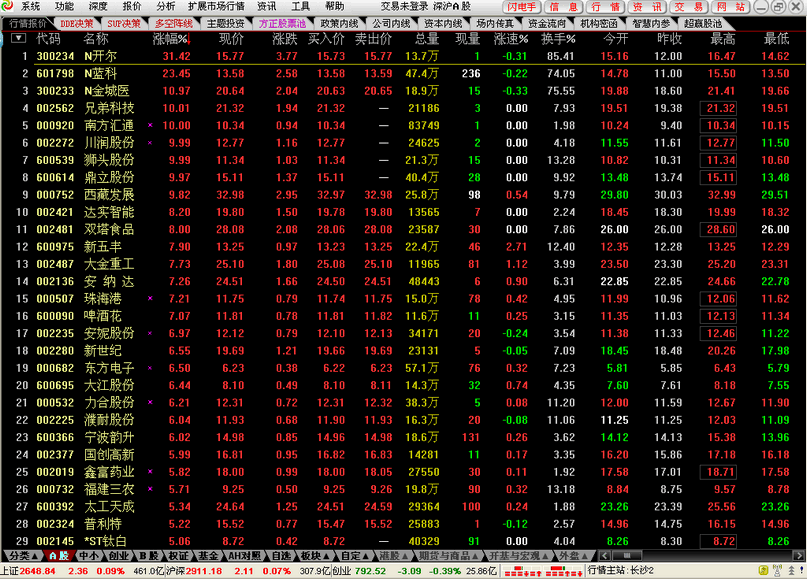Viewport: 807px width, 579px height.
Task: Select the AH对照 tab
Action: [245, 556]
